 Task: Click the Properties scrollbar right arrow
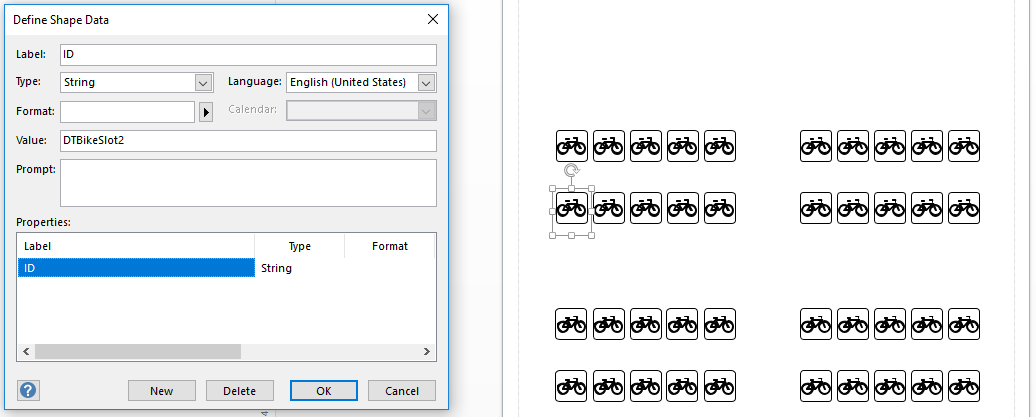tap(427, 352)
